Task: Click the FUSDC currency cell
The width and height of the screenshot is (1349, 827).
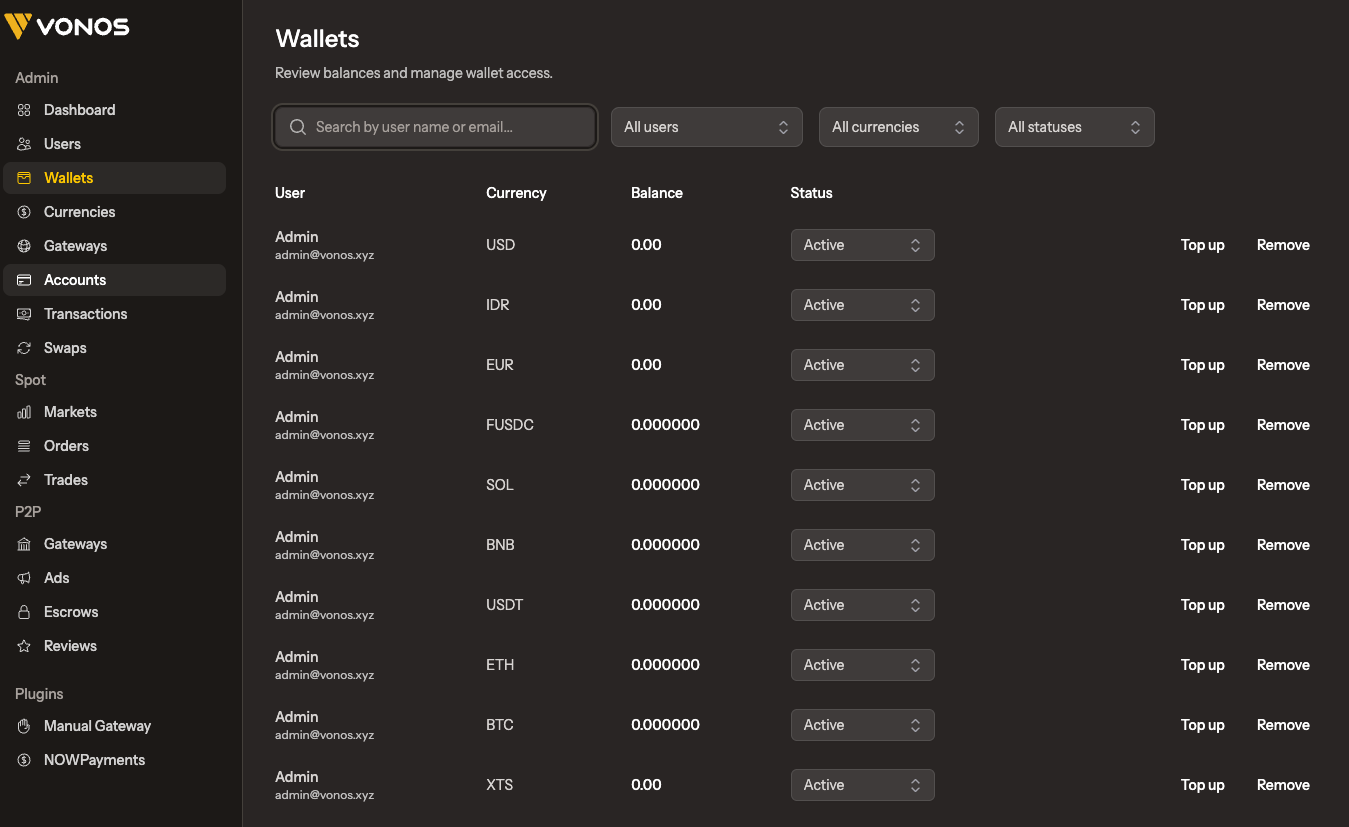Action: coord(510,425)
